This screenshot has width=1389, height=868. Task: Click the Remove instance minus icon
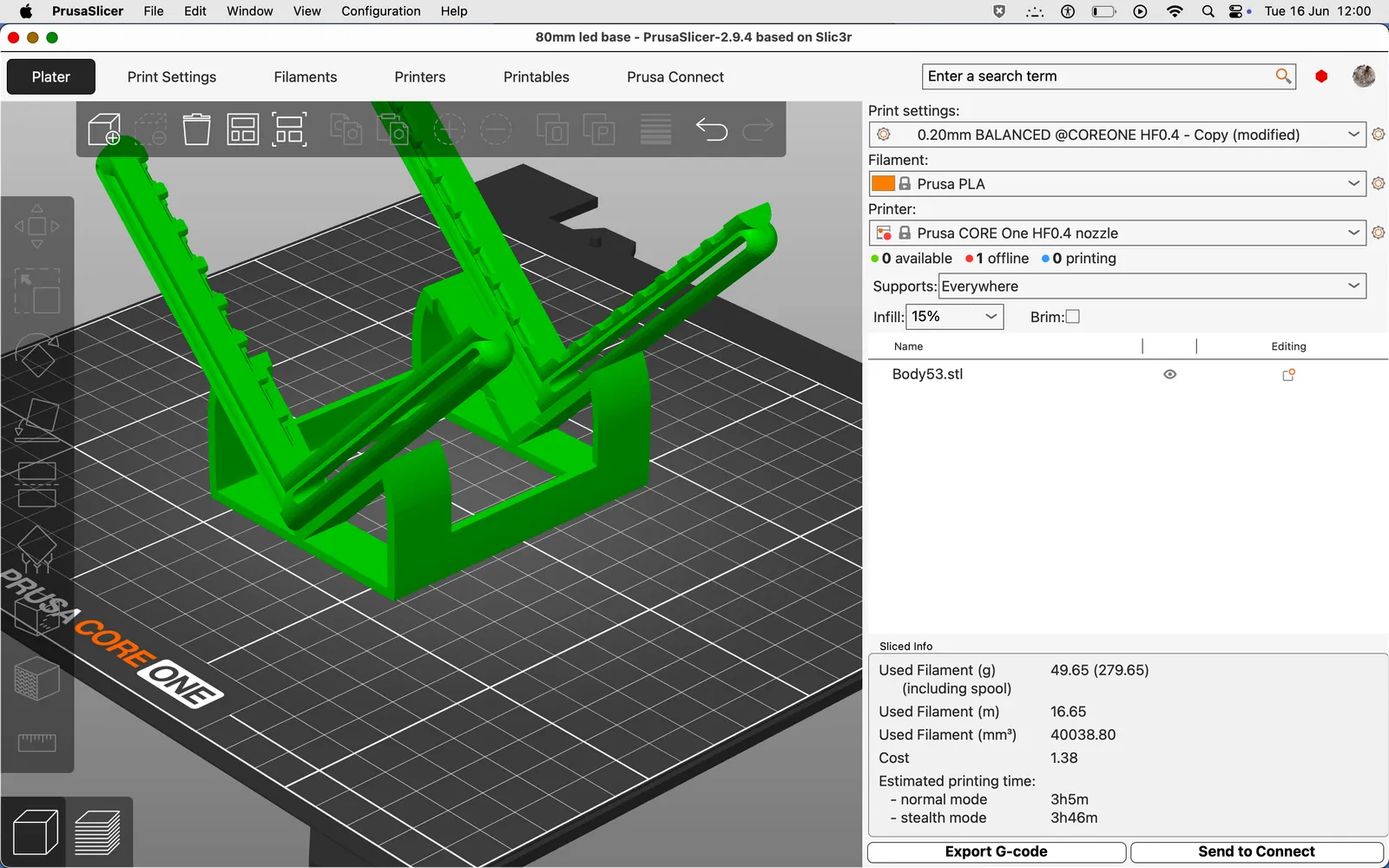tap(496, 129)
